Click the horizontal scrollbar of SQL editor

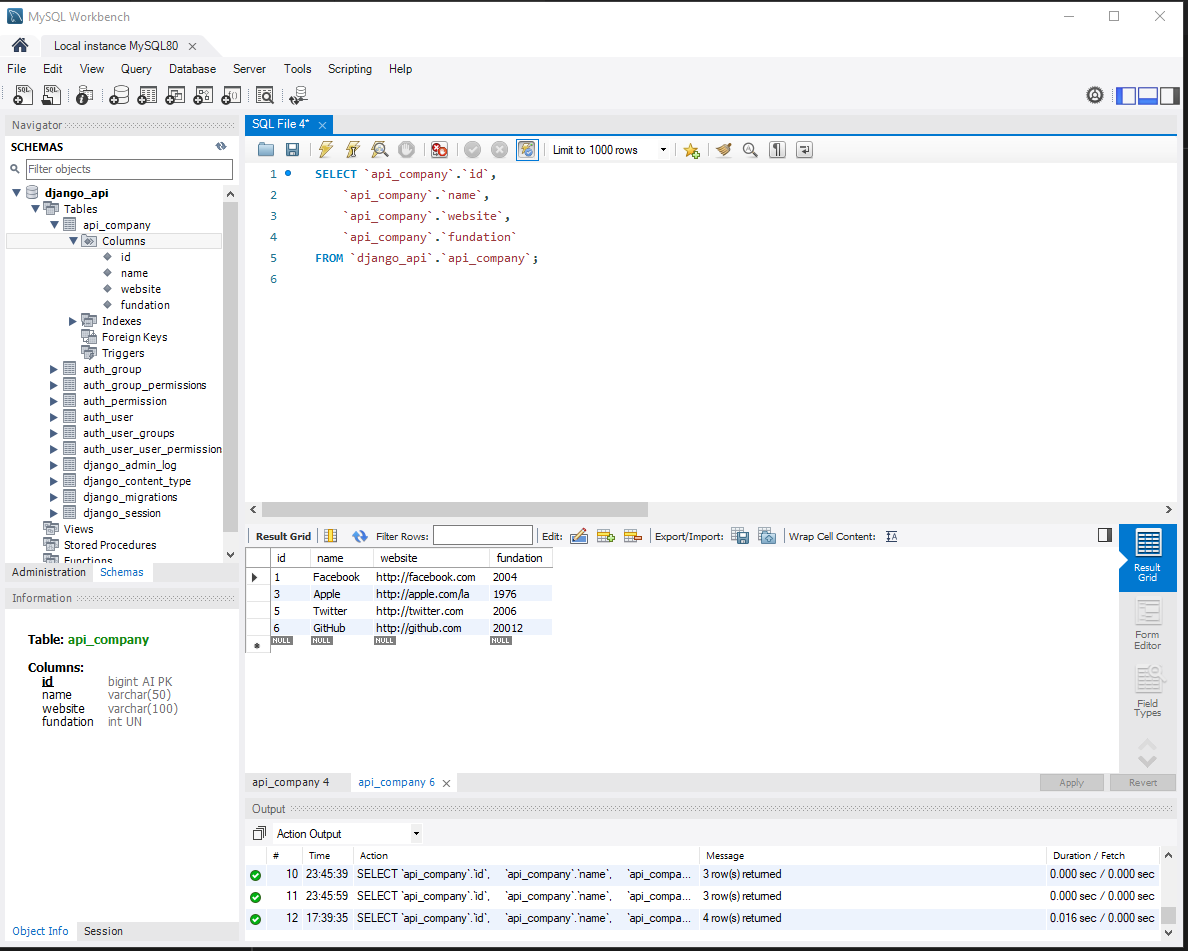pos(455,509)
